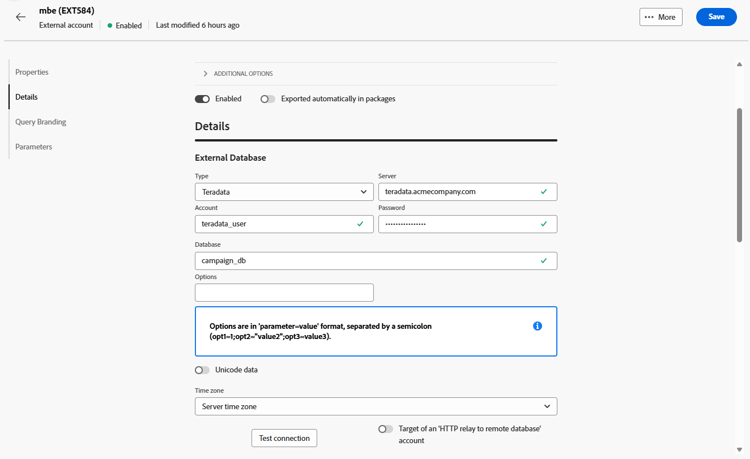Click the three-dots More icon
The width and height of the screenshot is (750, 459).
pos(649,17)
